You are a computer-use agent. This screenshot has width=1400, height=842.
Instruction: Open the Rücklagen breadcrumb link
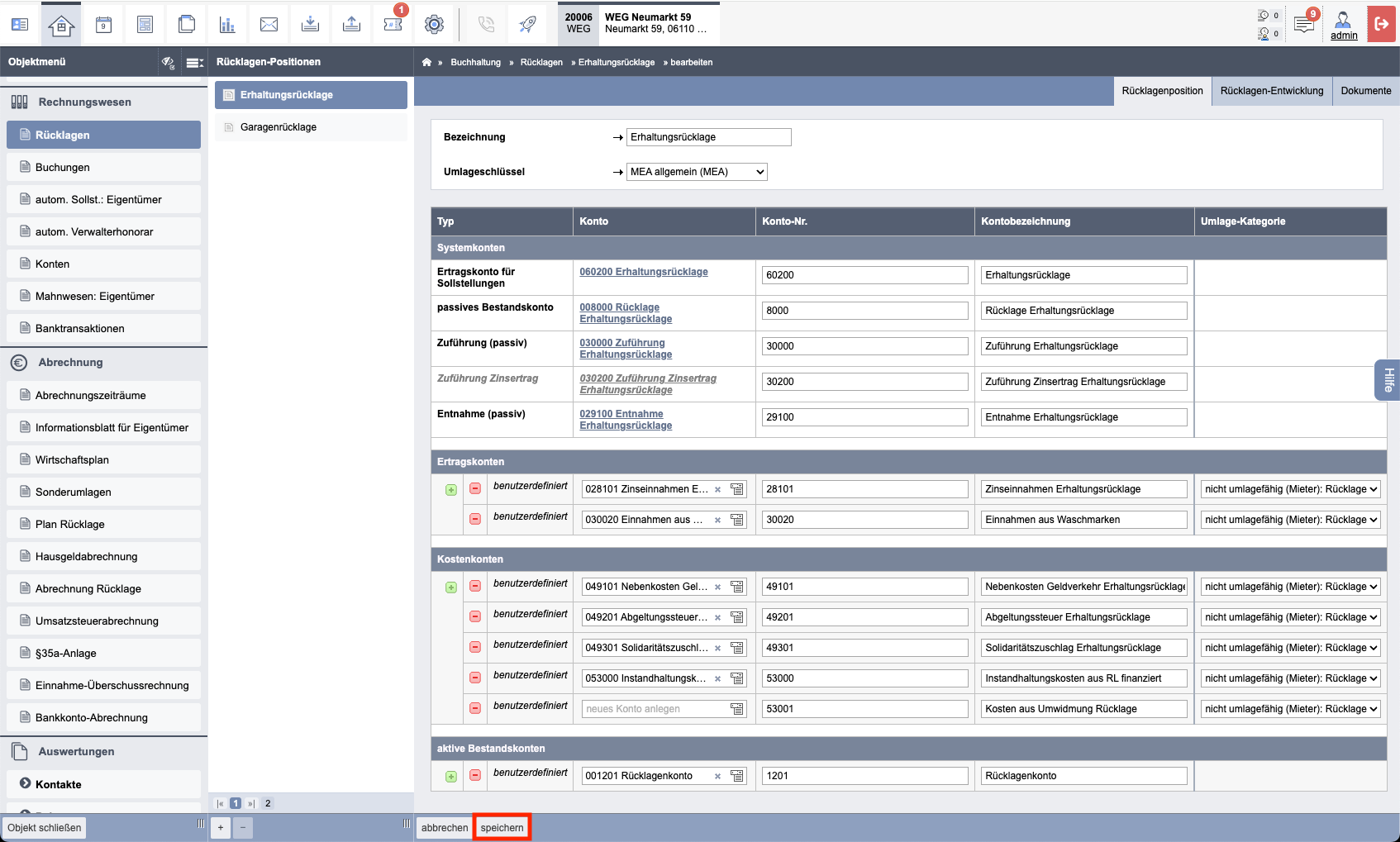tap(541, 63)
